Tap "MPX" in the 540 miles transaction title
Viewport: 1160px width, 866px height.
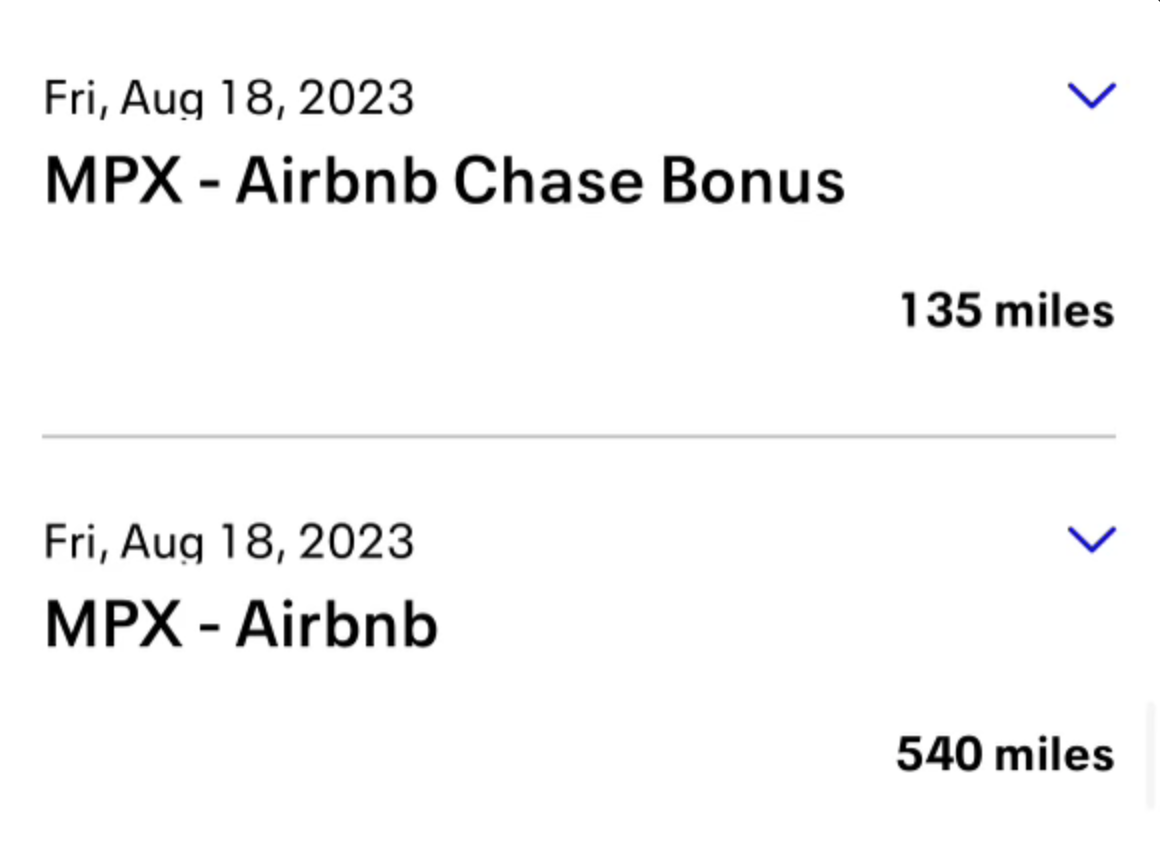pos(114,626)
